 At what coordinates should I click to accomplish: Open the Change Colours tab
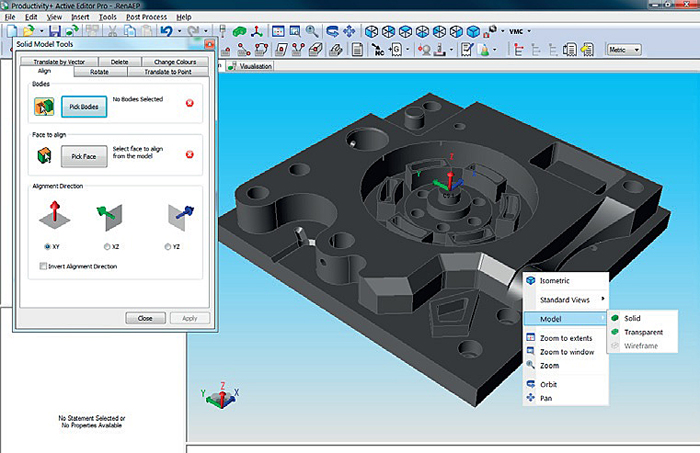pyautogui.click(x=175, y=62)
